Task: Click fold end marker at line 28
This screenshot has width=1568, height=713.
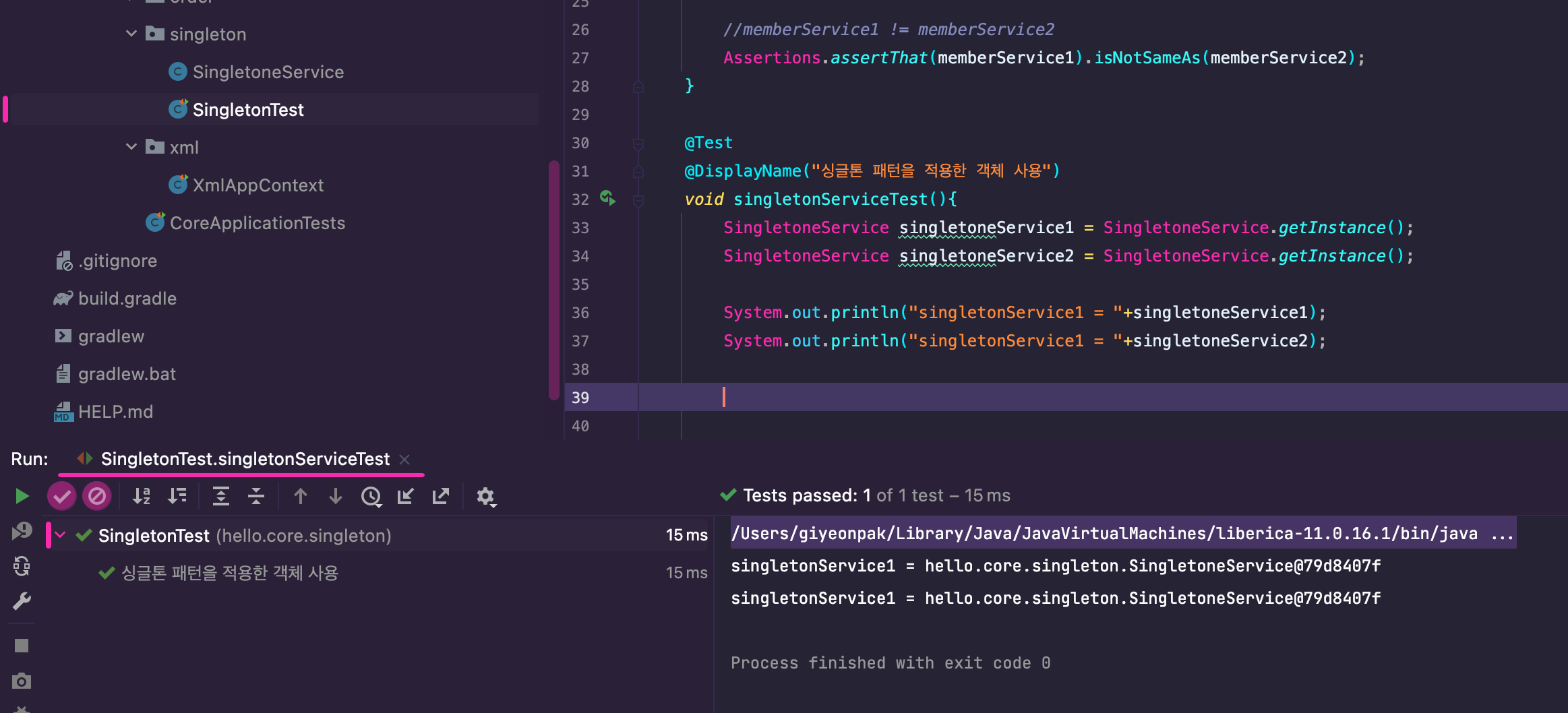Action: [638, 86]
